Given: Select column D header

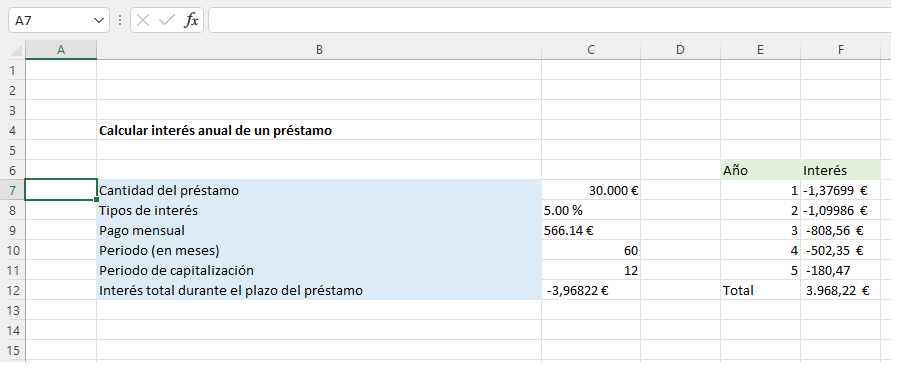Looking at the screenshot, I should [x=681, y=51].
